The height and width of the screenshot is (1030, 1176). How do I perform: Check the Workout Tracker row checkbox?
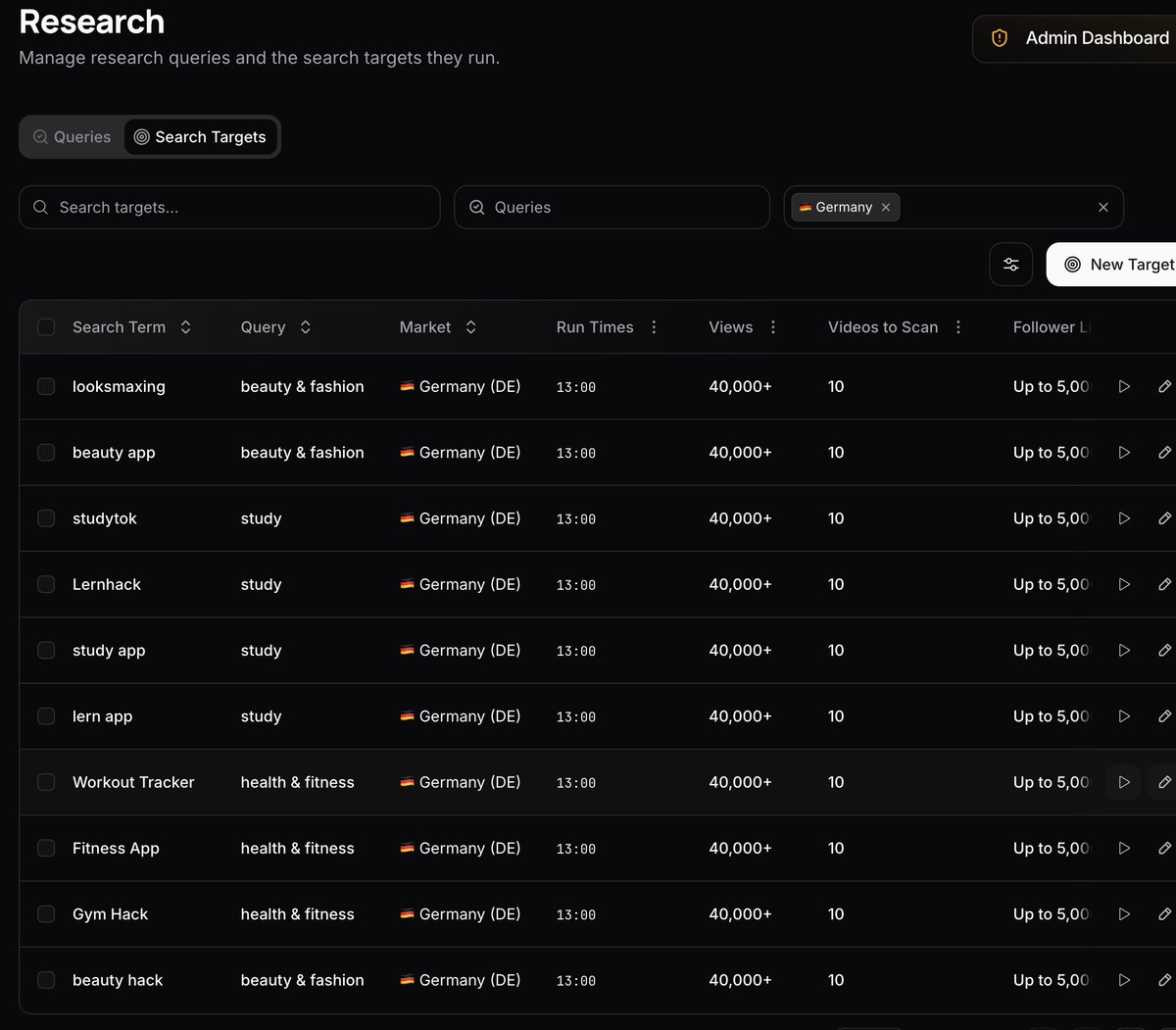tap(46, 782)
